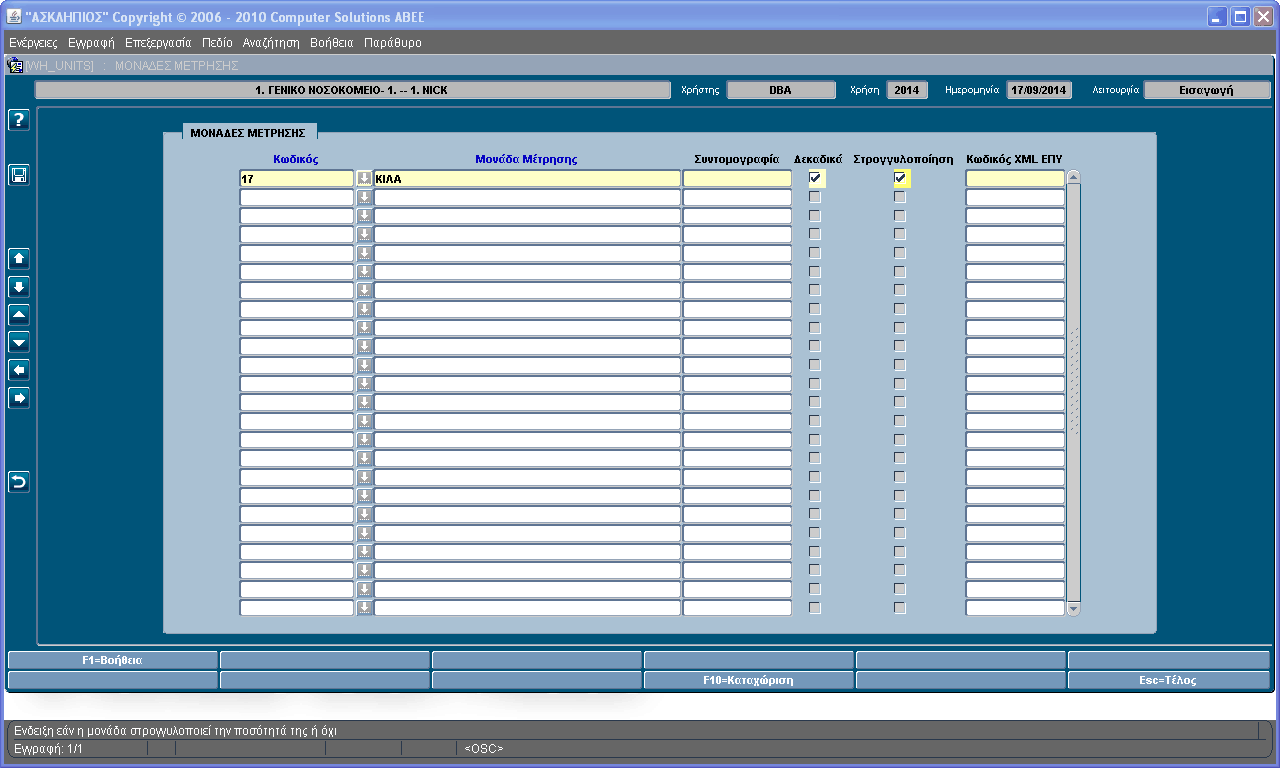Click the F10=Καταχώριση button

(x=748, y=680)
